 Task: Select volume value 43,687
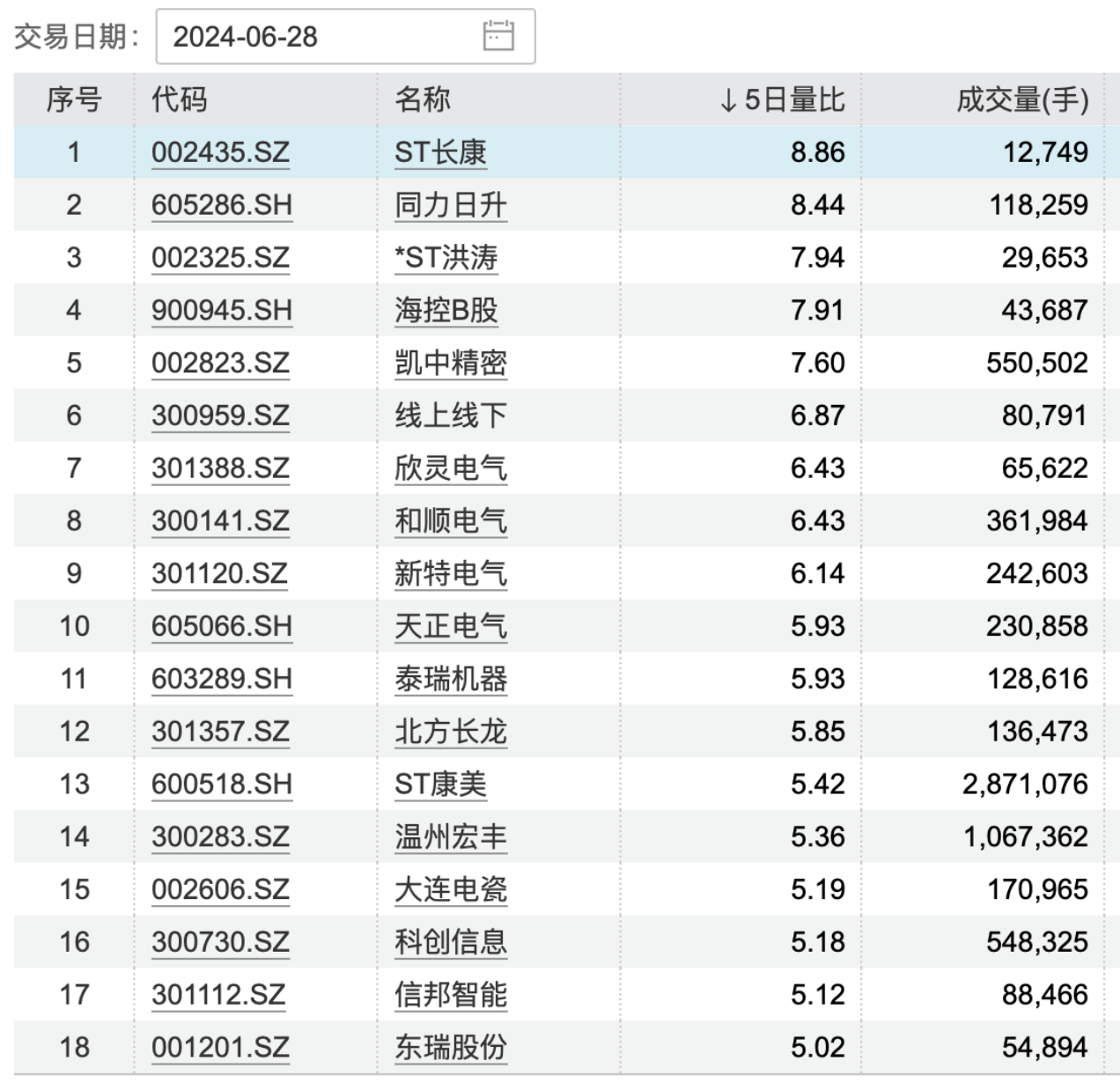(x=1045, y=311)
